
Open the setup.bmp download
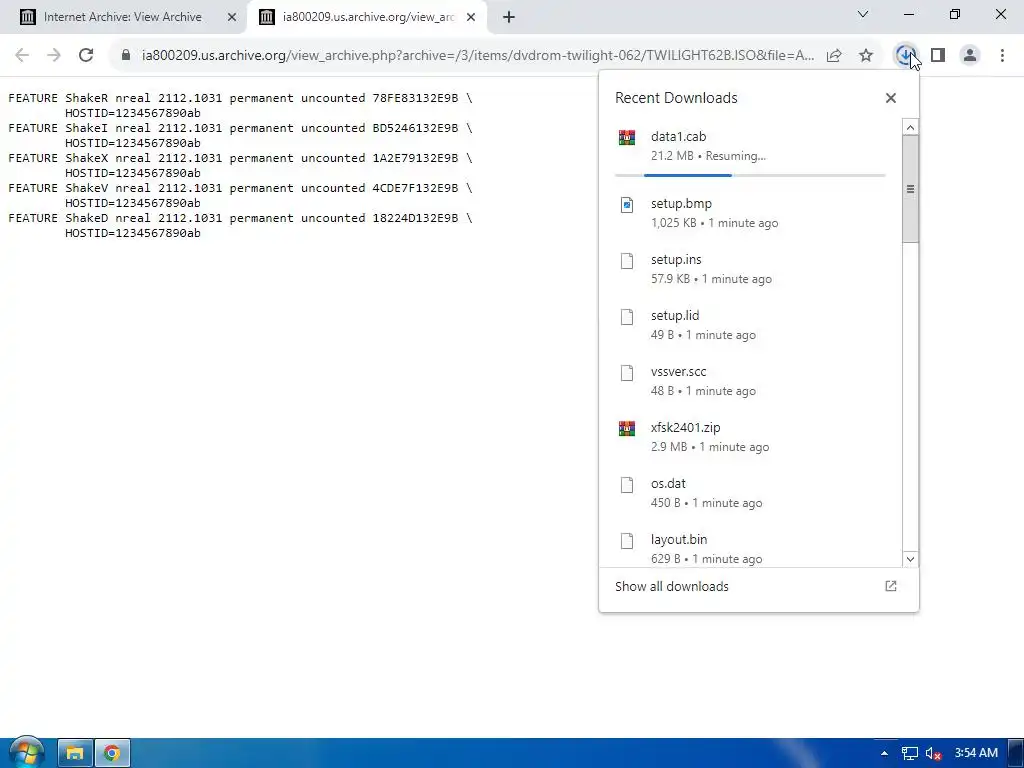tap(750, 213)
